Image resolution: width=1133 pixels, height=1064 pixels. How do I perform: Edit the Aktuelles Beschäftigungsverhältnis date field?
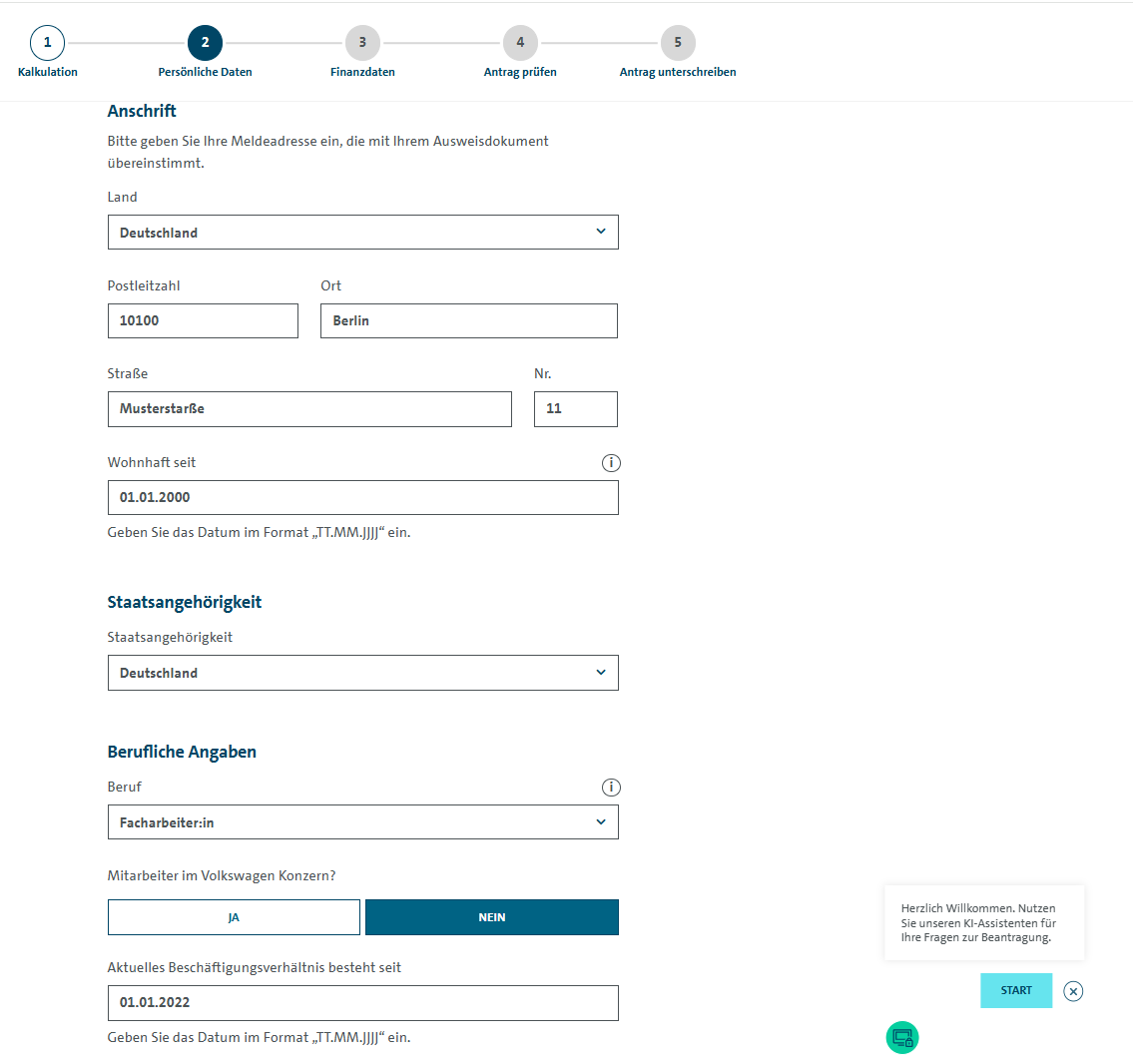[362, 1003]
